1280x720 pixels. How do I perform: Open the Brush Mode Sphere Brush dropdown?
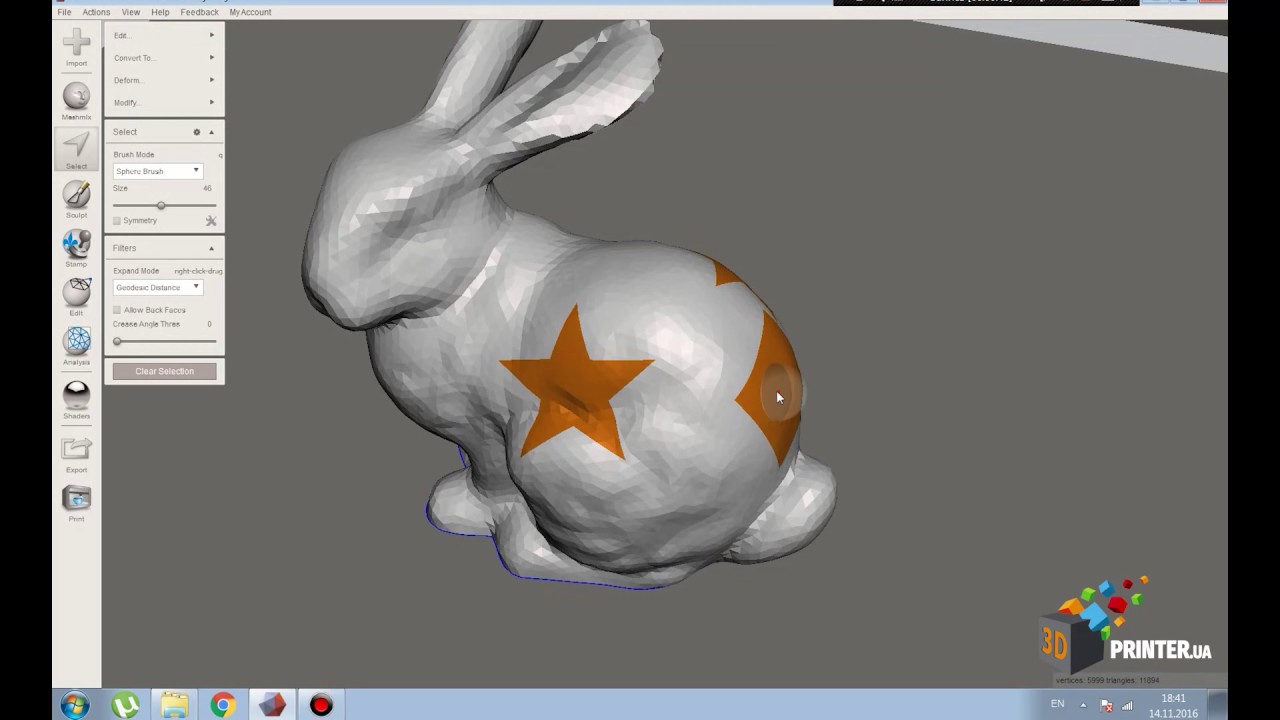click(x=157, y=171)
